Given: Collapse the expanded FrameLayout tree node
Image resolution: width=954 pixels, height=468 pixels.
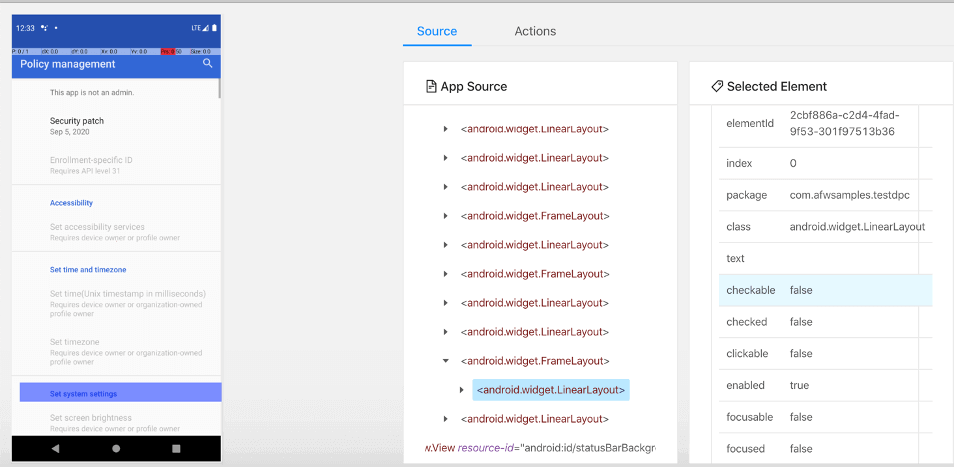Looking at the screenshot, I should tap(445, 361).
